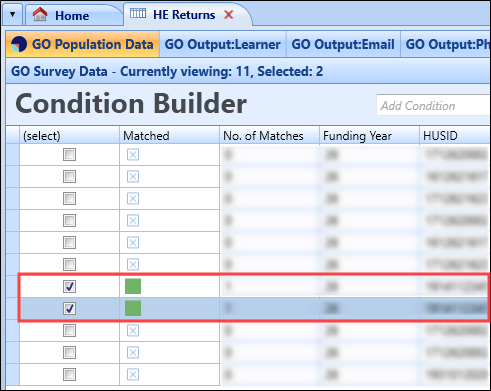Screen dimensions: 491x391
Task: Tick the checkbox in the second grid row
Action: 69,177
